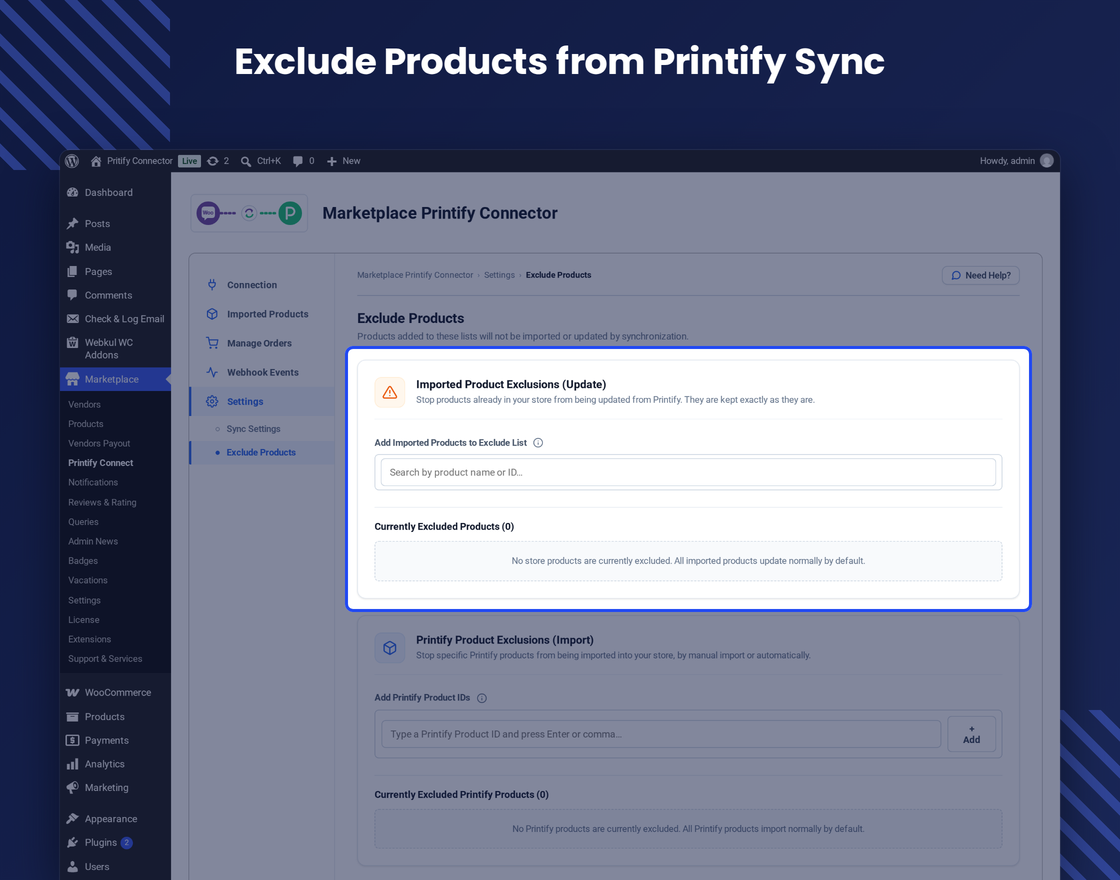This screenshot has height=880, width=1120.
Task: Open the comments bubble icon in admin bar
Action: [298, 161]
